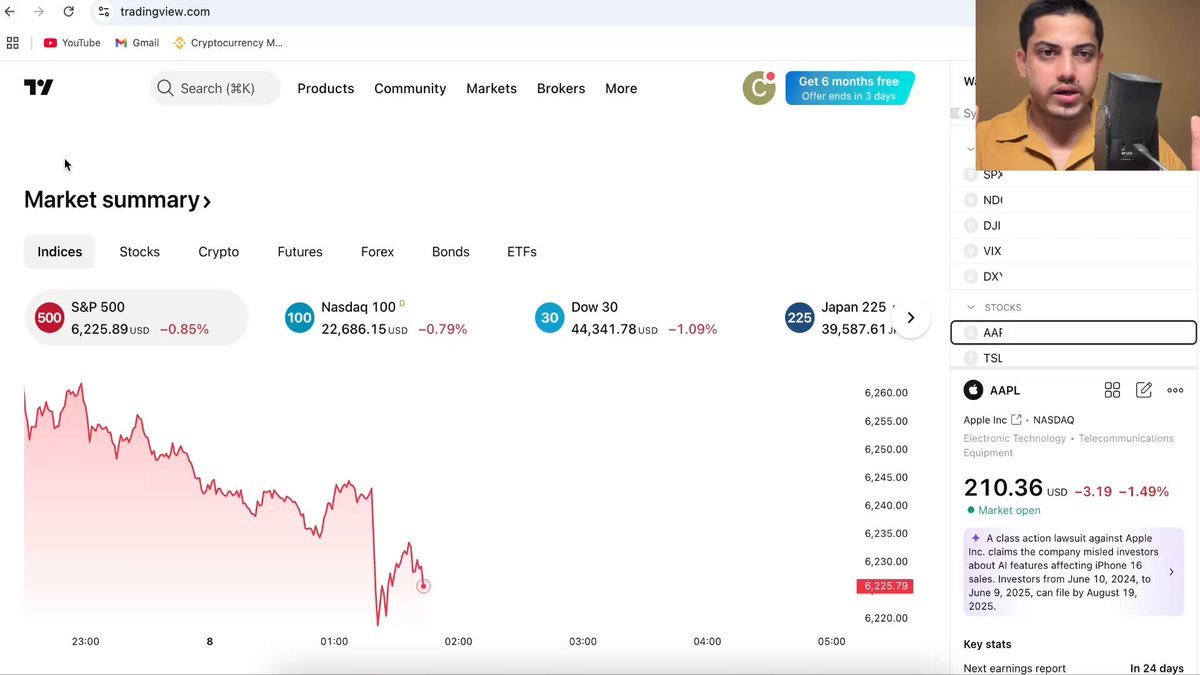The image size is (1200, 675).
Task: Select SPX row in watchlist
Action: pos(1075,174)
